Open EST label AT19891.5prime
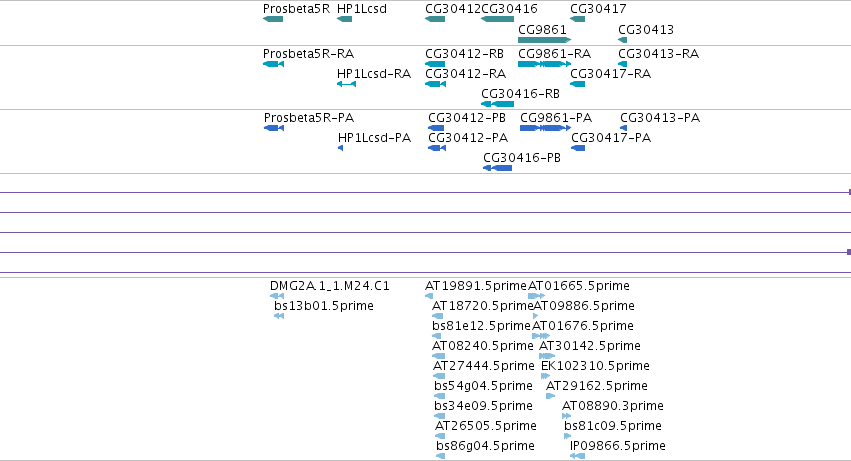 [476, 286]
